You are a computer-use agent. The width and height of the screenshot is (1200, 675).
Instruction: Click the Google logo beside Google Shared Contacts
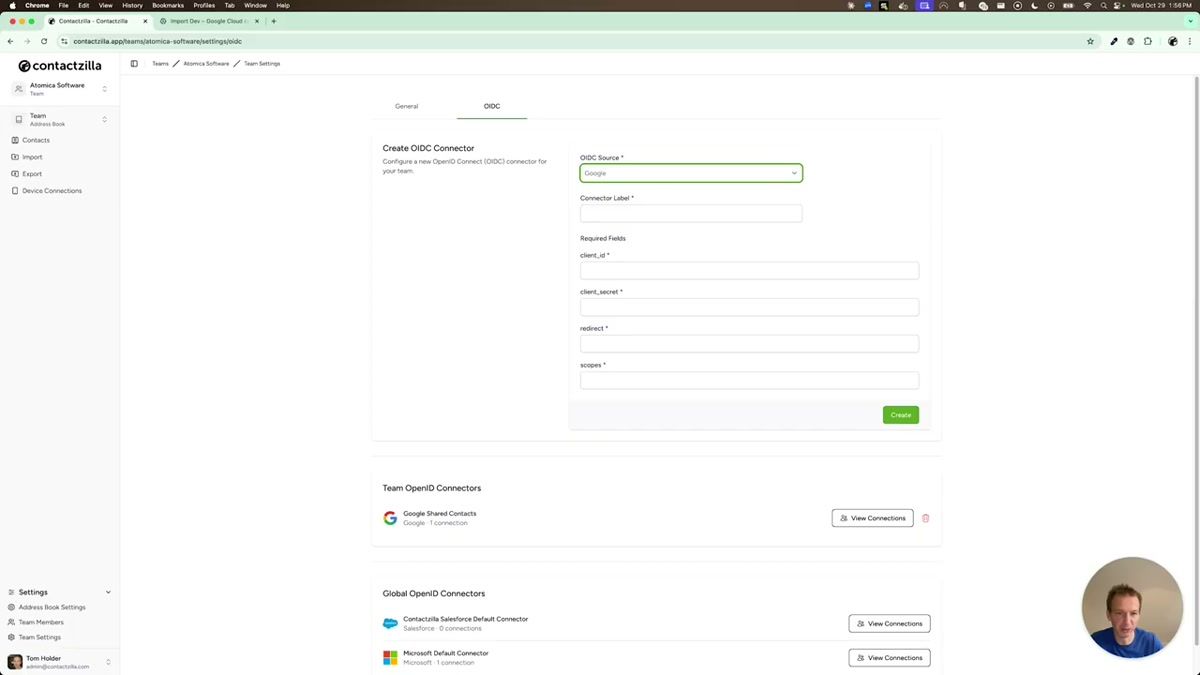click(391, 517)
